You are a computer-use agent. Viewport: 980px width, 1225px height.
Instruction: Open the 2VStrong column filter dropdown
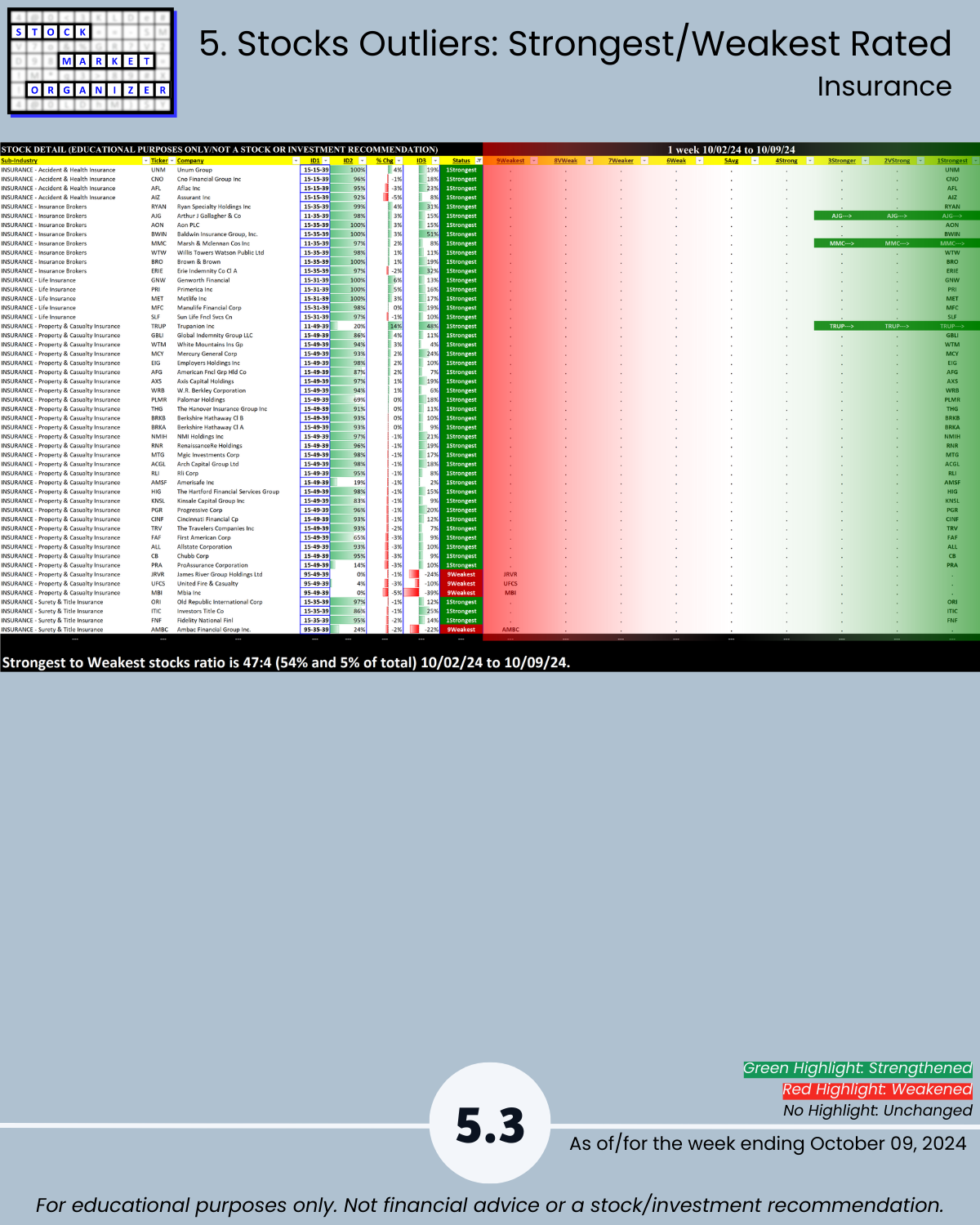coord(920,161)
